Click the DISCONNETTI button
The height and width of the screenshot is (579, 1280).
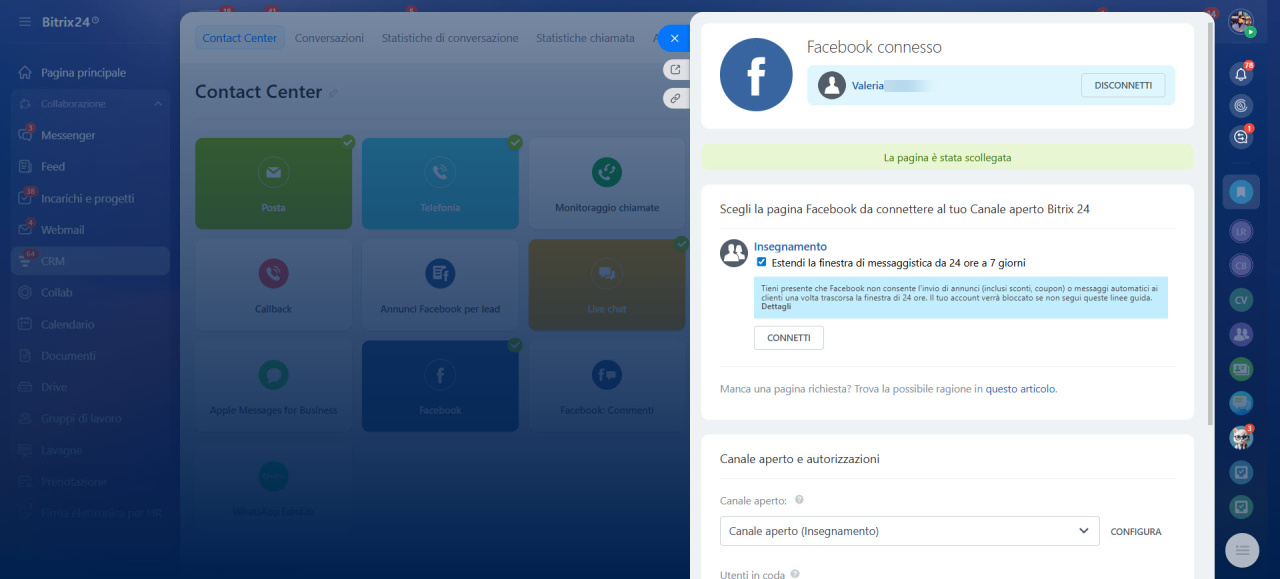pos(1123,85)
